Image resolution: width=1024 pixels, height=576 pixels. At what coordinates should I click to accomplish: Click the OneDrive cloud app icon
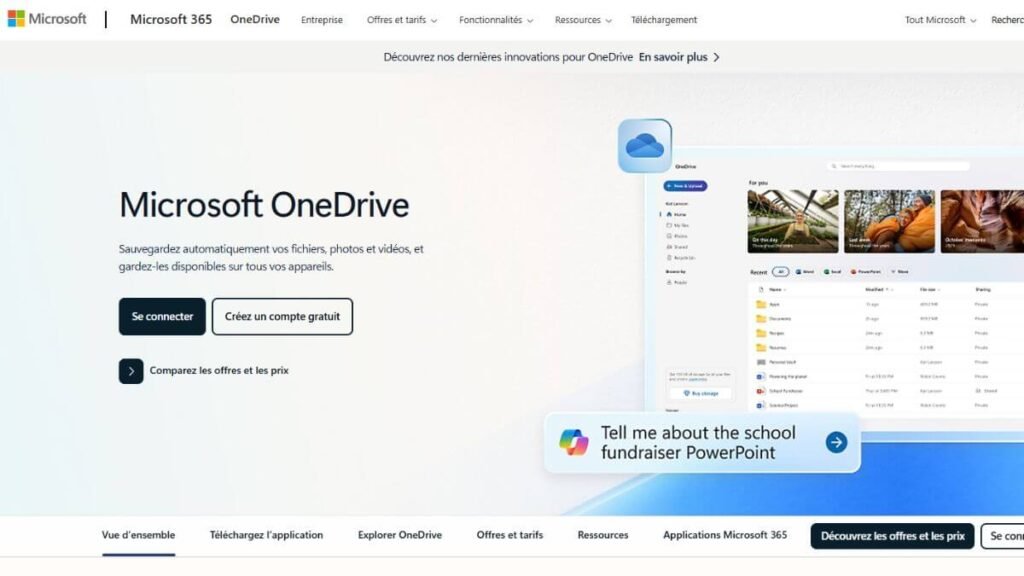644,146
